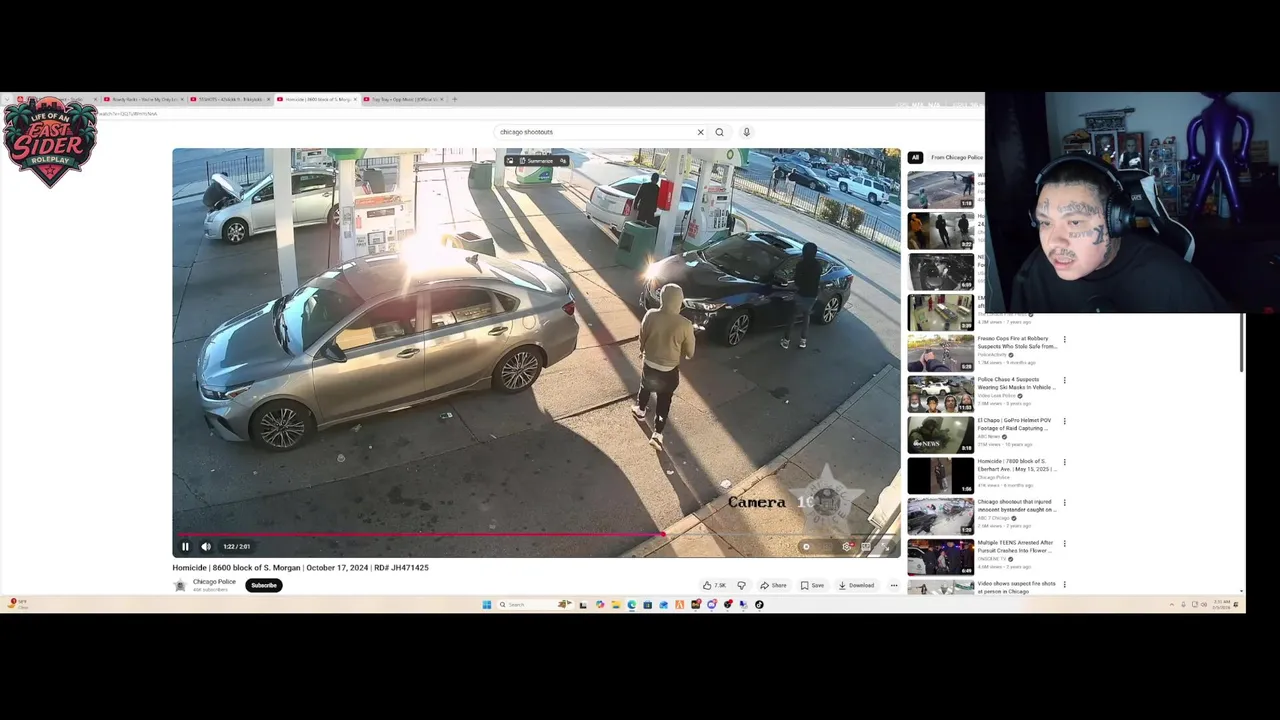Open the video player settings gear
This screenshot has height=720, width=1280.
click(846, 546)
